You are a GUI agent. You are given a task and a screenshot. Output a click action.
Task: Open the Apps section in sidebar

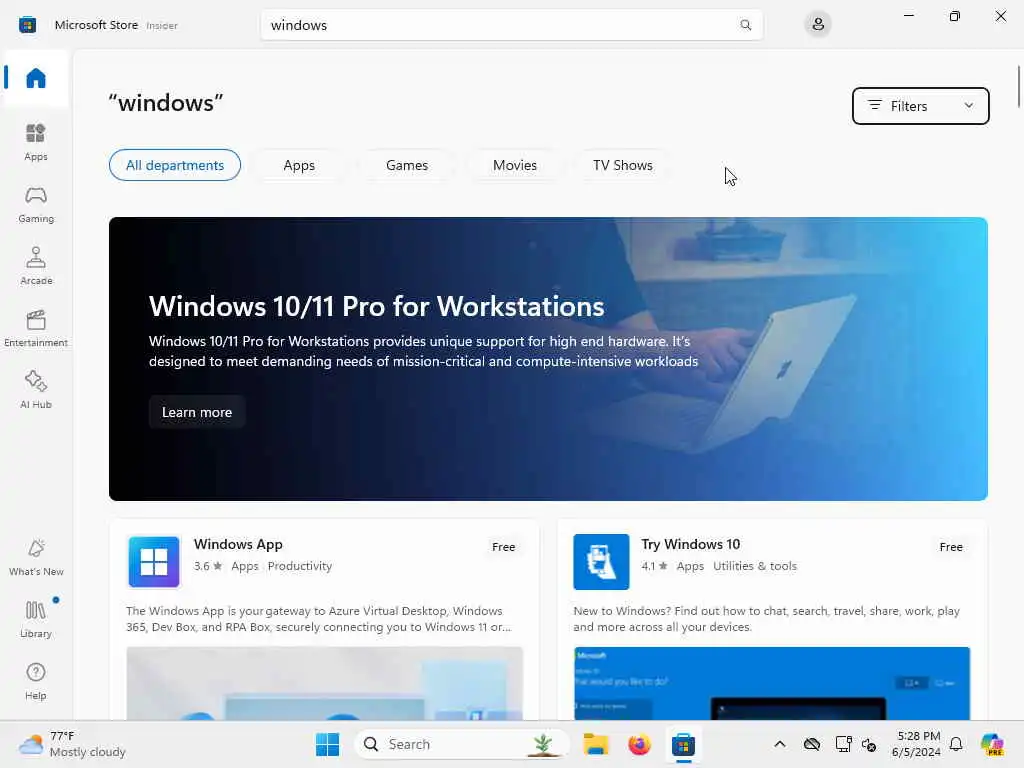[x=36, y=142]
